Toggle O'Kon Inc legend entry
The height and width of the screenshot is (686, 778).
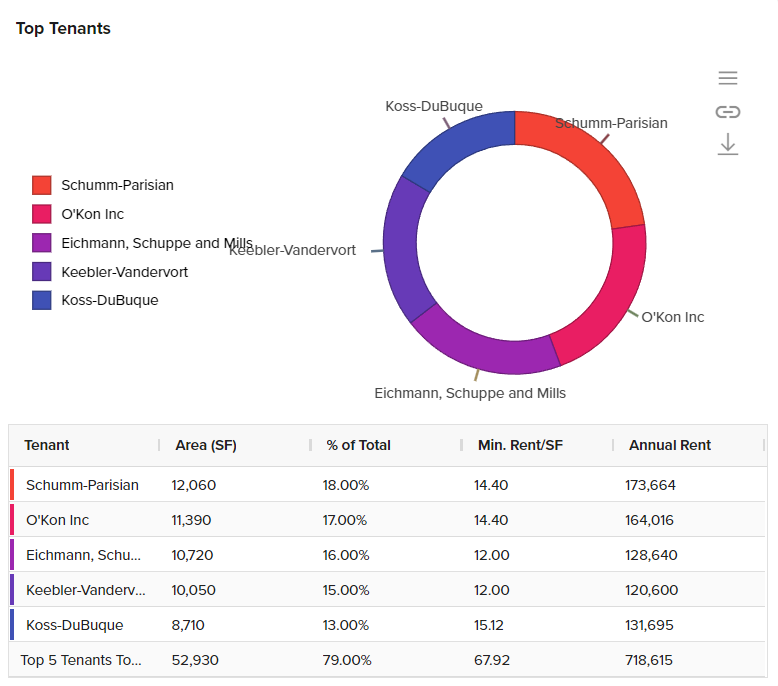[92, 214]
